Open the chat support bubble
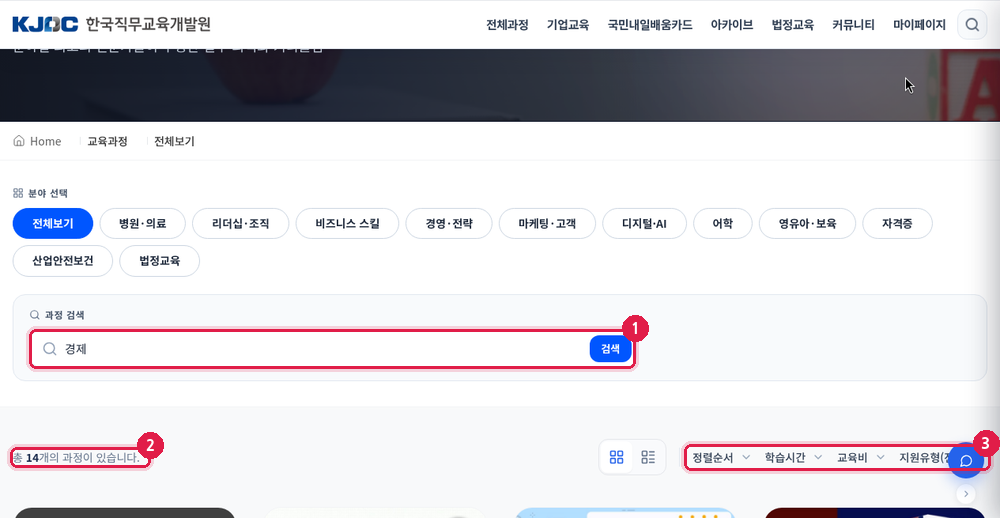This screenshot has width=1000, height=518. coord(966,461)
